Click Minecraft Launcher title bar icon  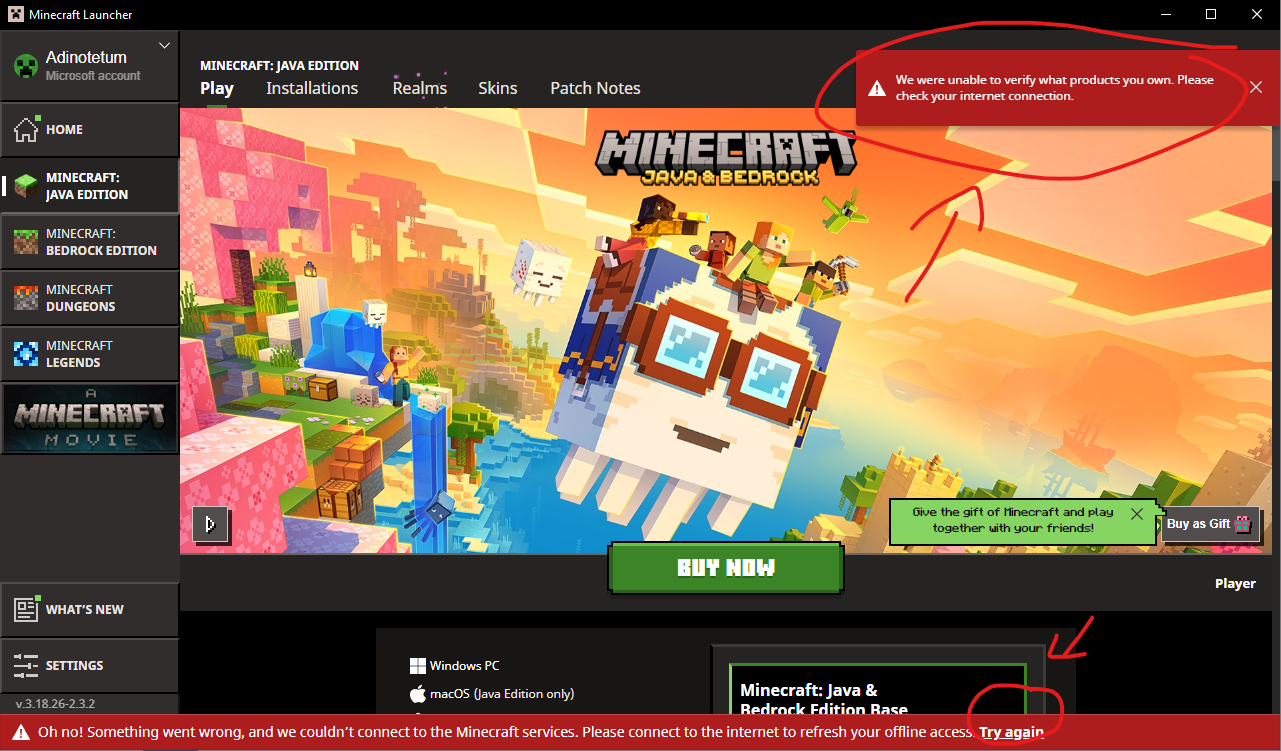(x=16, y=14)
